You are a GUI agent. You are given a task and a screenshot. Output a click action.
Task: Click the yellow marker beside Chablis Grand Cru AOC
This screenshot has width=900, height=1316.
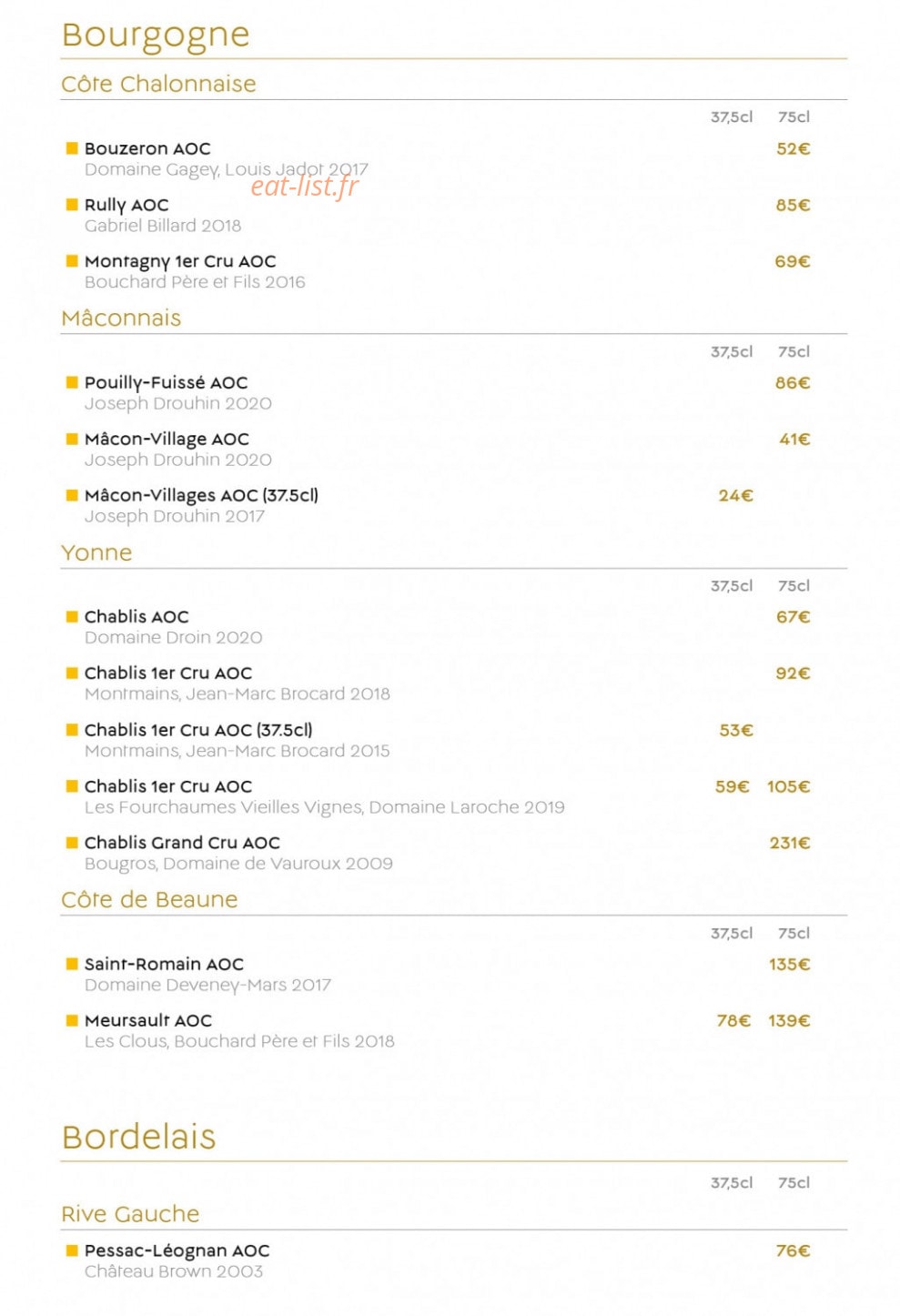pyautogui.click(x=72, y=842)
